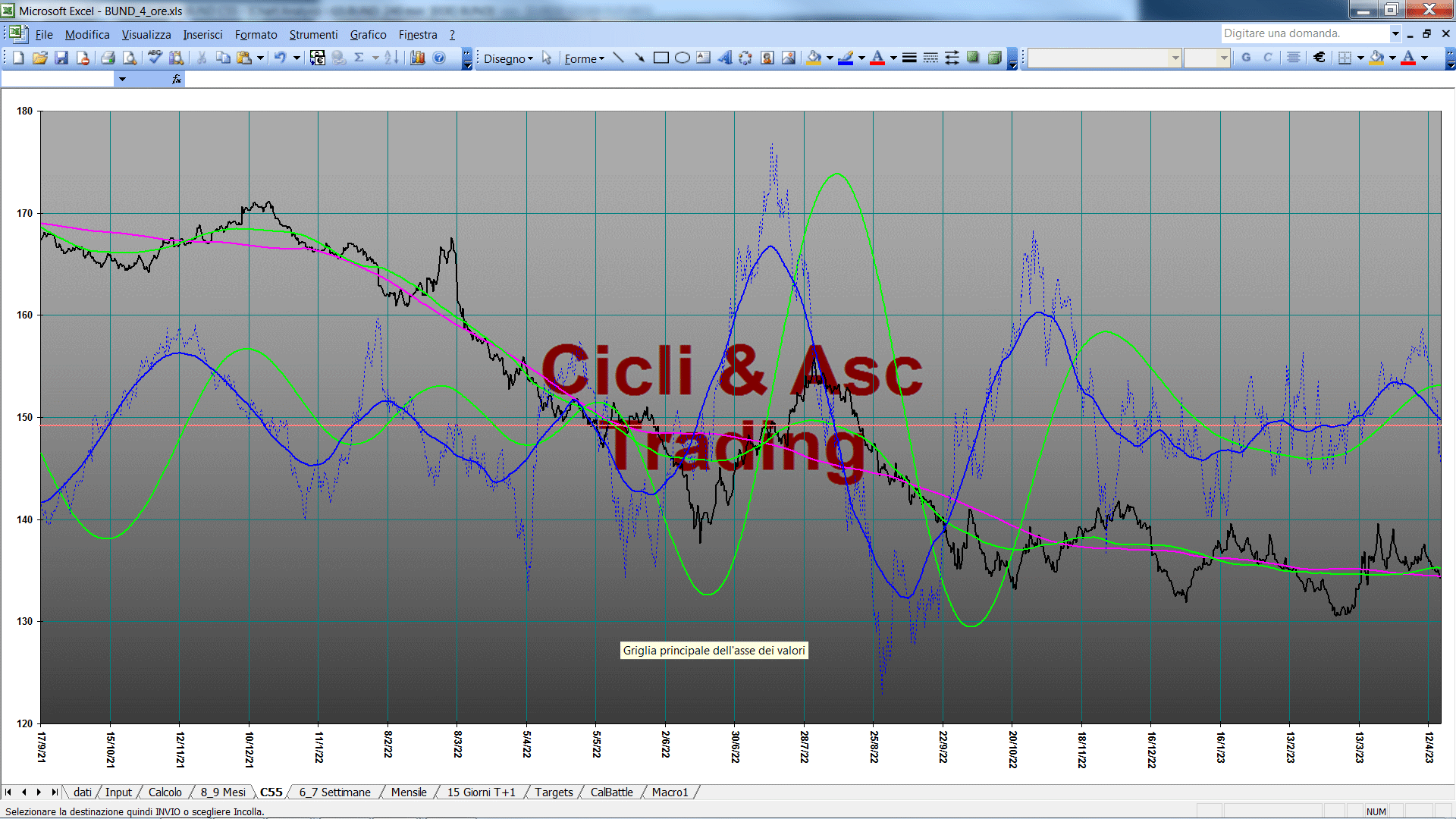Open the Chart Wizard icon
The width and height of the screenshot is (1456, 819).
(x=417, y=58)
